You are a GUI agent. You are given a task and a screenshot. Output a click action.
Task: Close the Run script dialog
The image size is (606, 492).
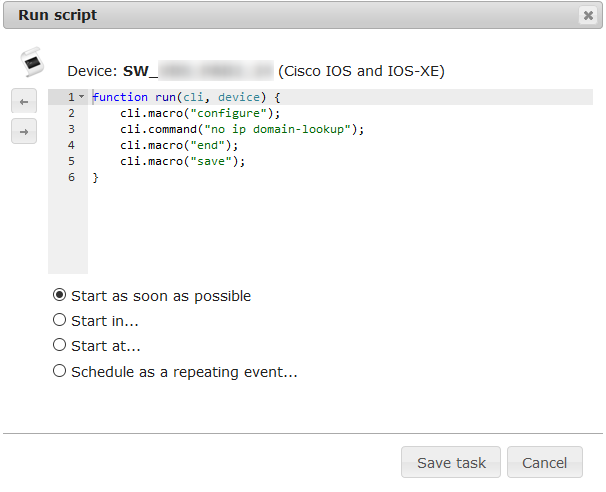coord(588,15)
